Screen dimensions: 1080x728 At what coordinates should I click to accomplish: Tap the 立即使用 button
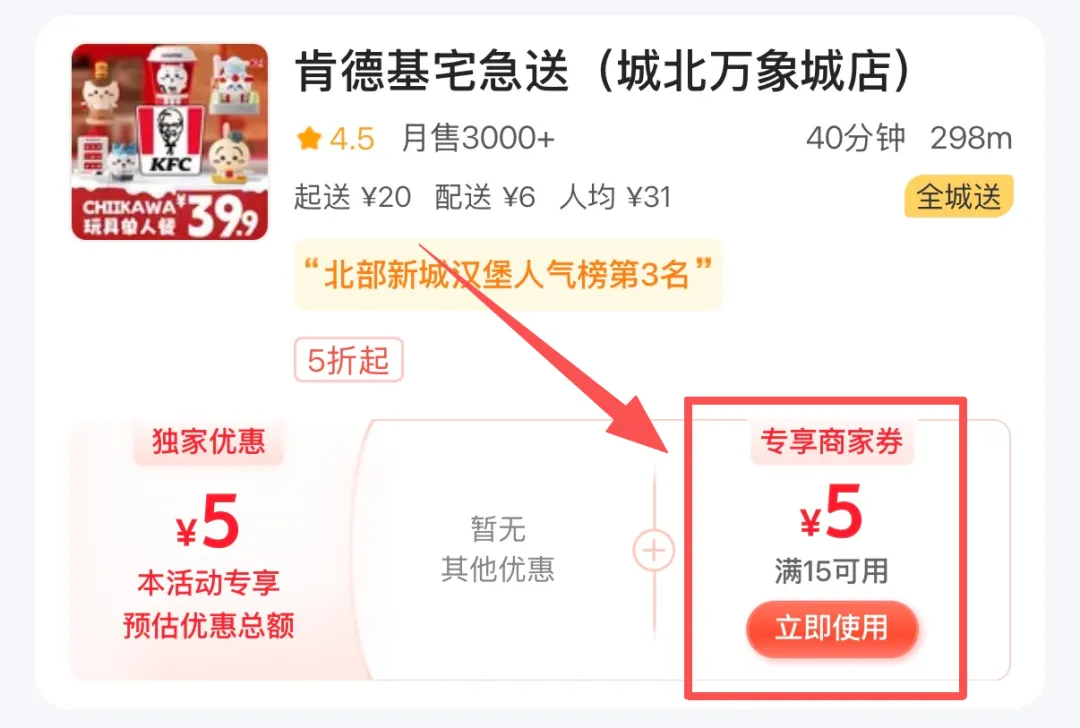click(x=832, y=628)
